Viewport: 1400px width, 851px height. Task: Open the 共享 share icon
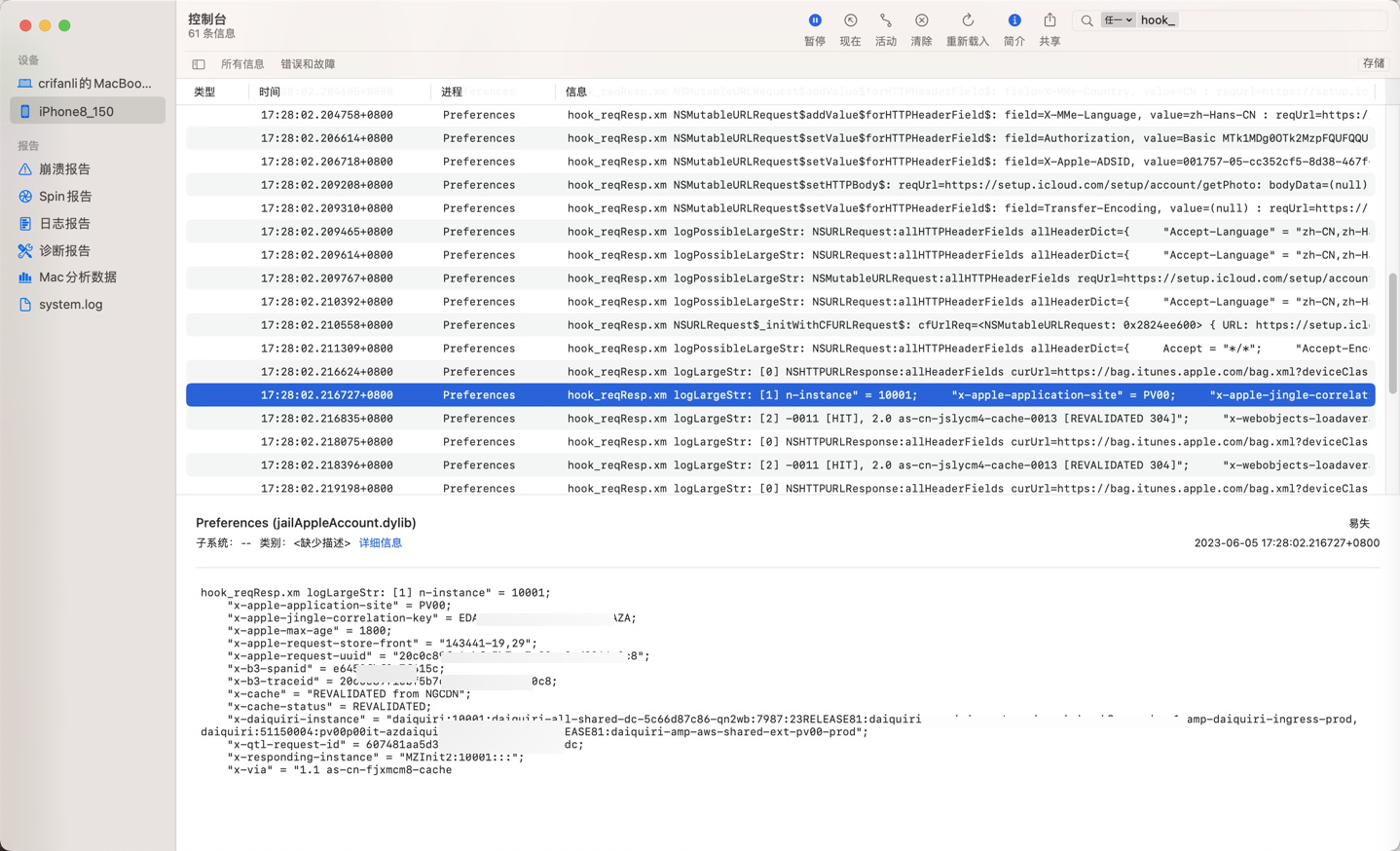(1050, 20)
